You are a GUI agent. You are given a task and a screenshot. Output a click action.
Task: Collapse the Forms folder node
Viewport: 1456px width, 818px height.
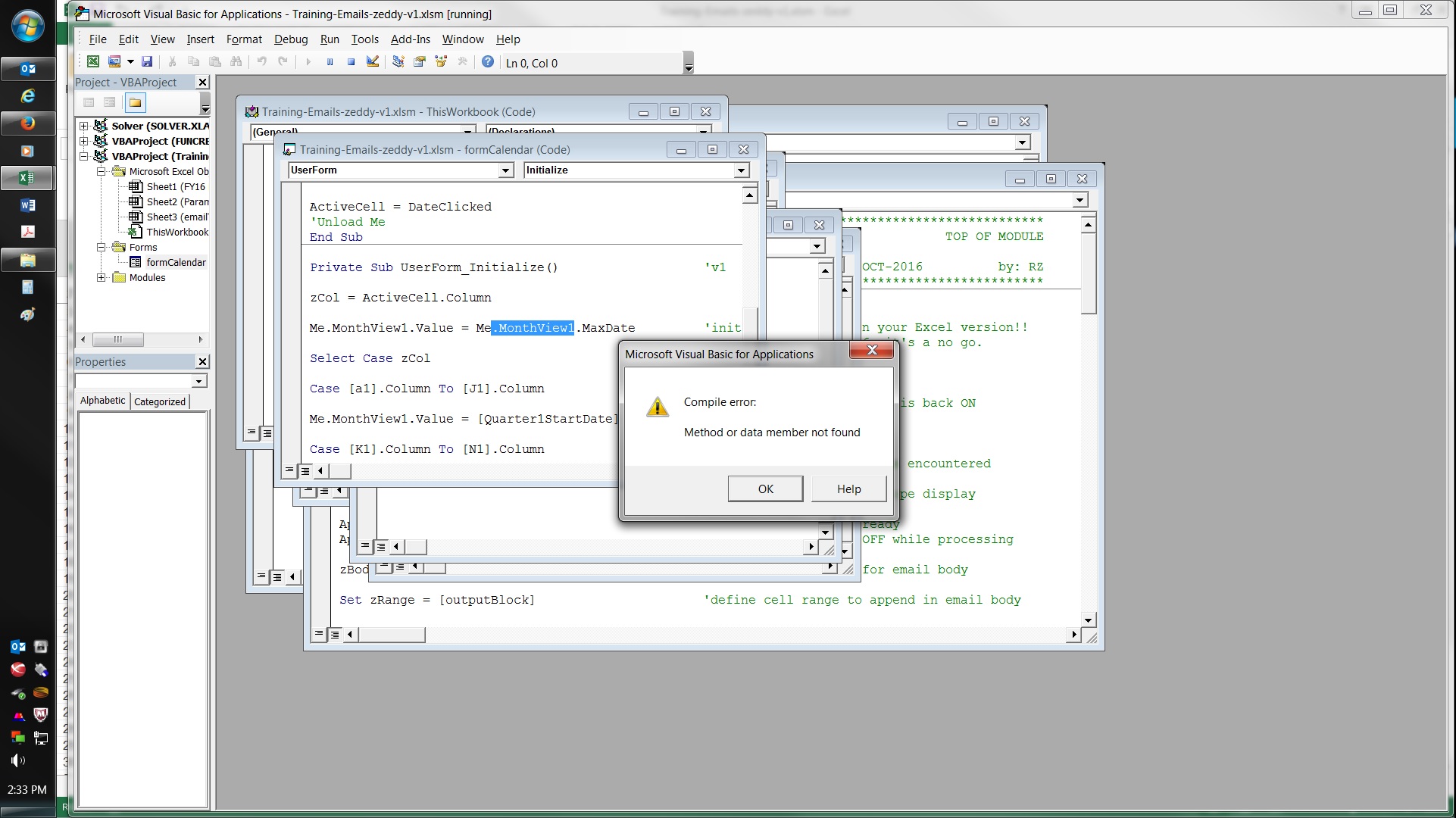pos(101,248)
